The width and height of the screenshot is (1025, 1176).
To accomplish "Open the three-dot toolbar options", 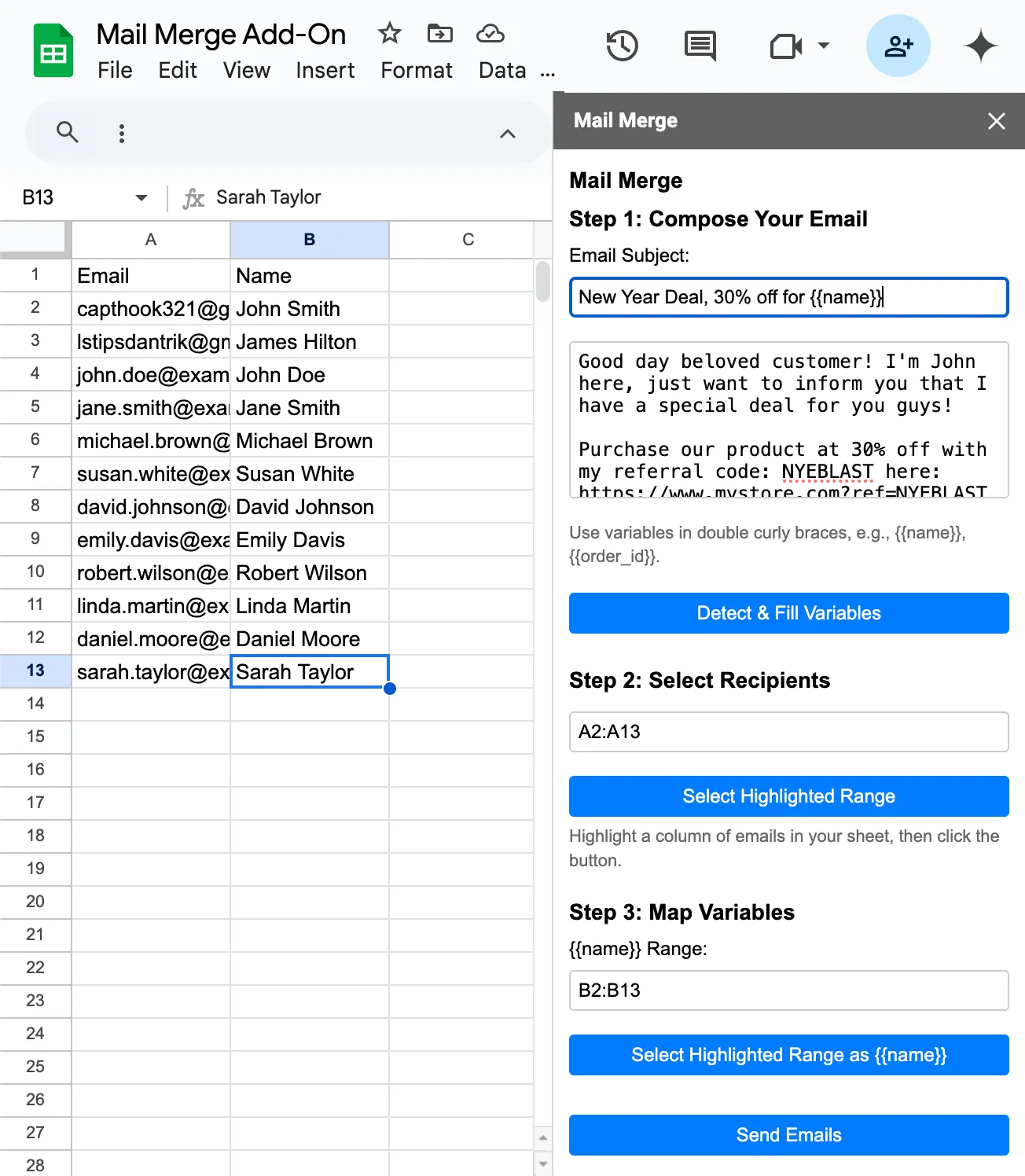I will [121, 133].
